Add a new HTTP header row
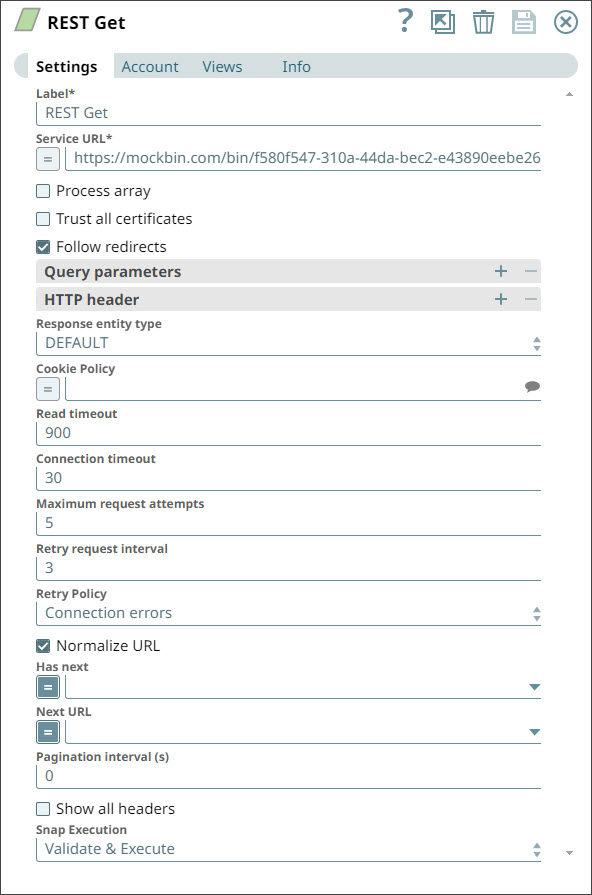 pyautogui.click(x=500, y=299)
